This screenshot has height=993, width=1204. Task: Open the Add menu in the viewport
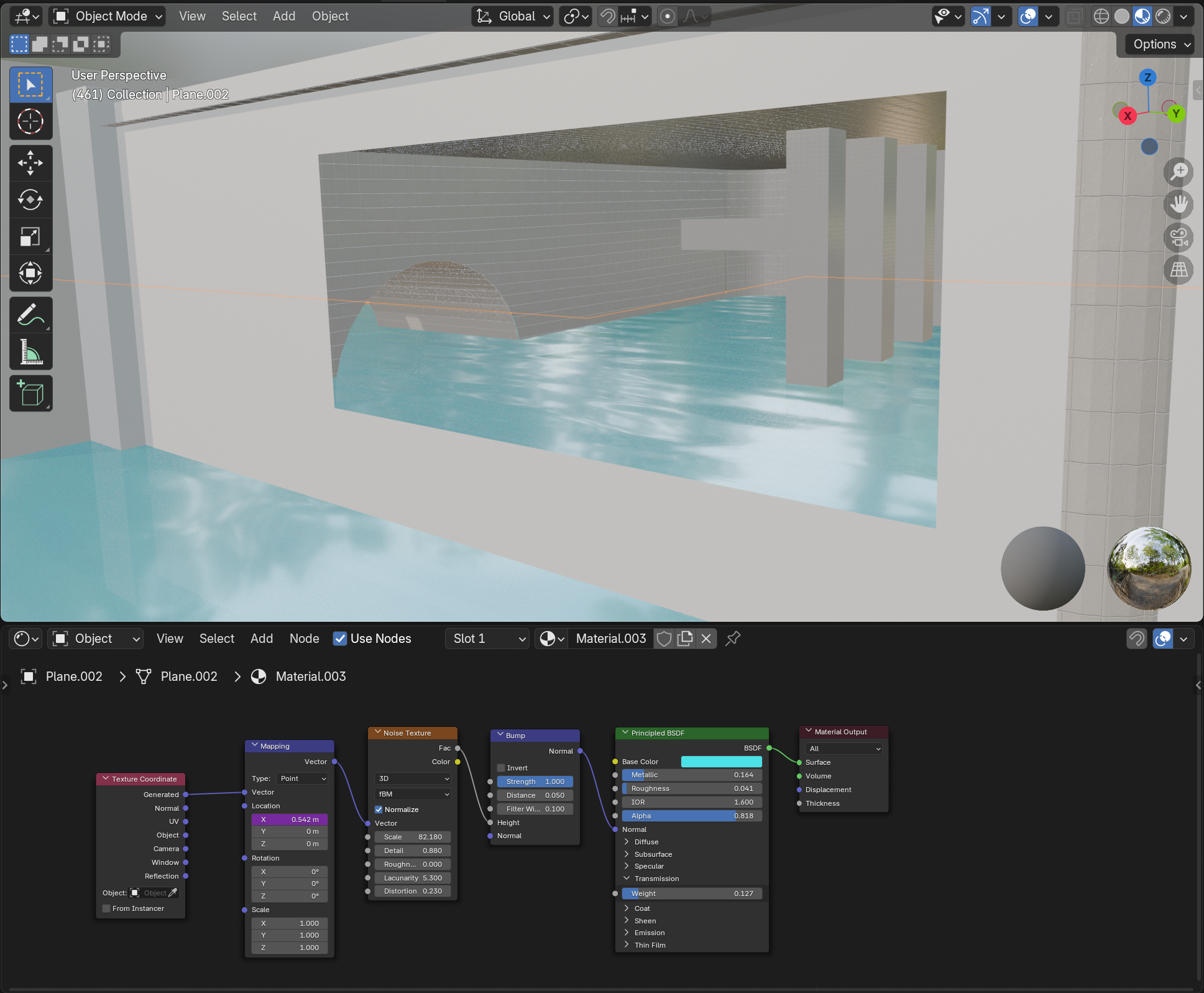pos(283,16)
